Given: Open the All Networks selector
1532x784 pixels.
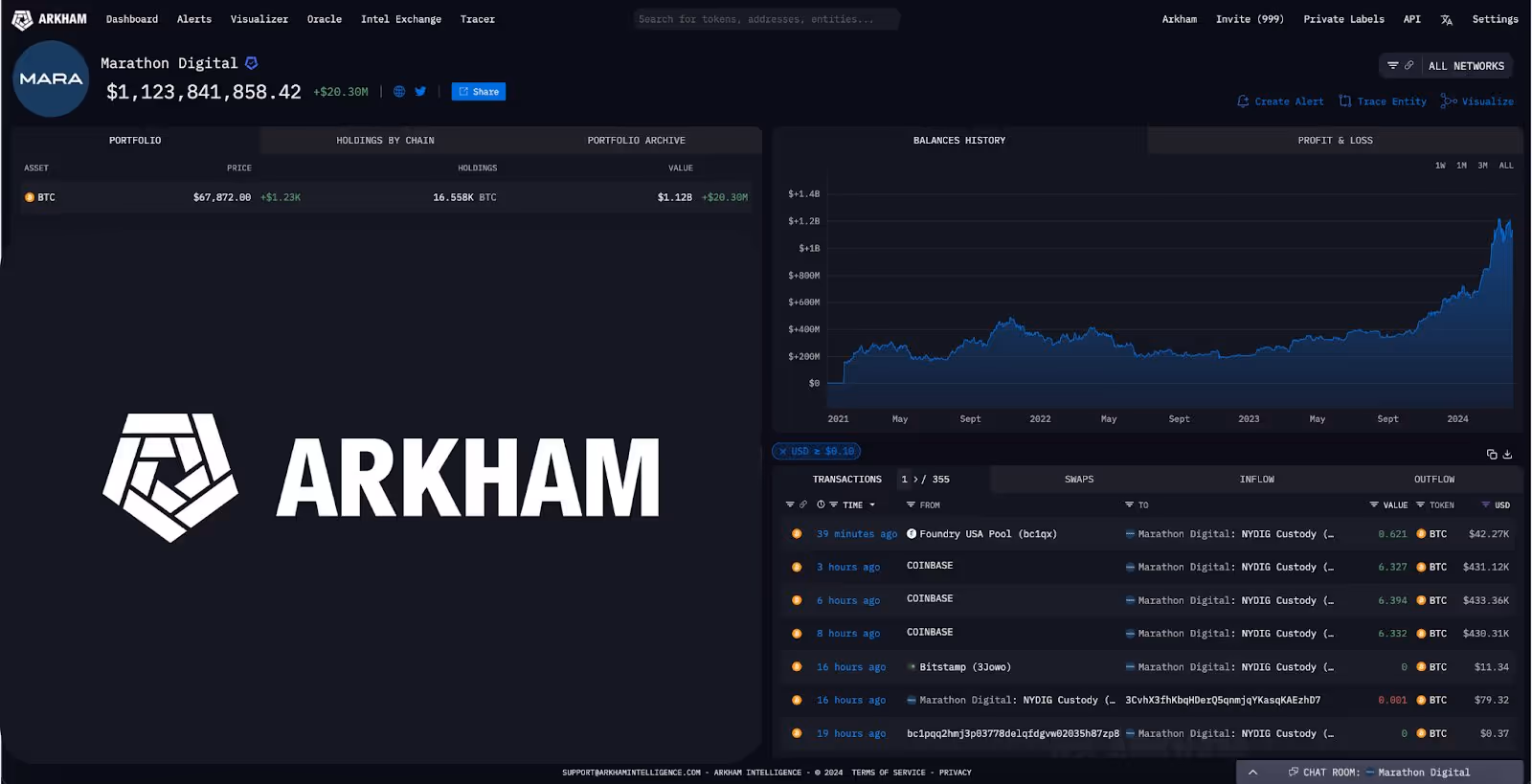Looking at the screenshot, I should 1466,66.
